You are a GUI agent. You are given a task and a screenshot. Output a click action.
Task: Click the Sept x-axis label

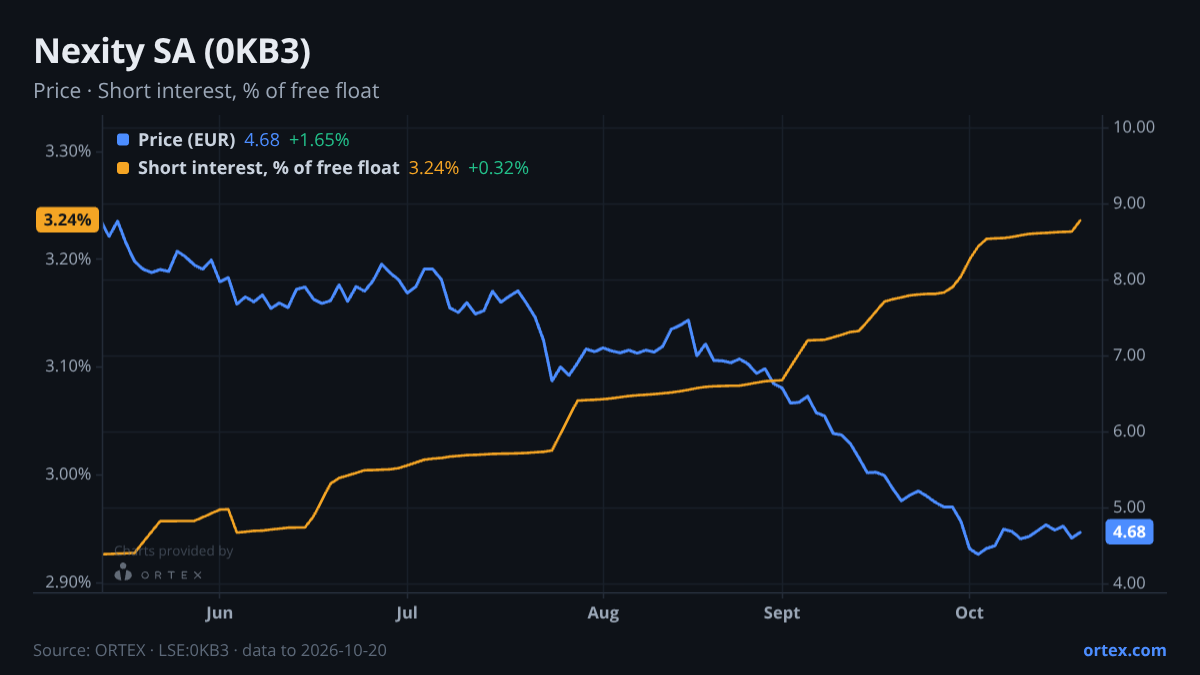[782, 612]
